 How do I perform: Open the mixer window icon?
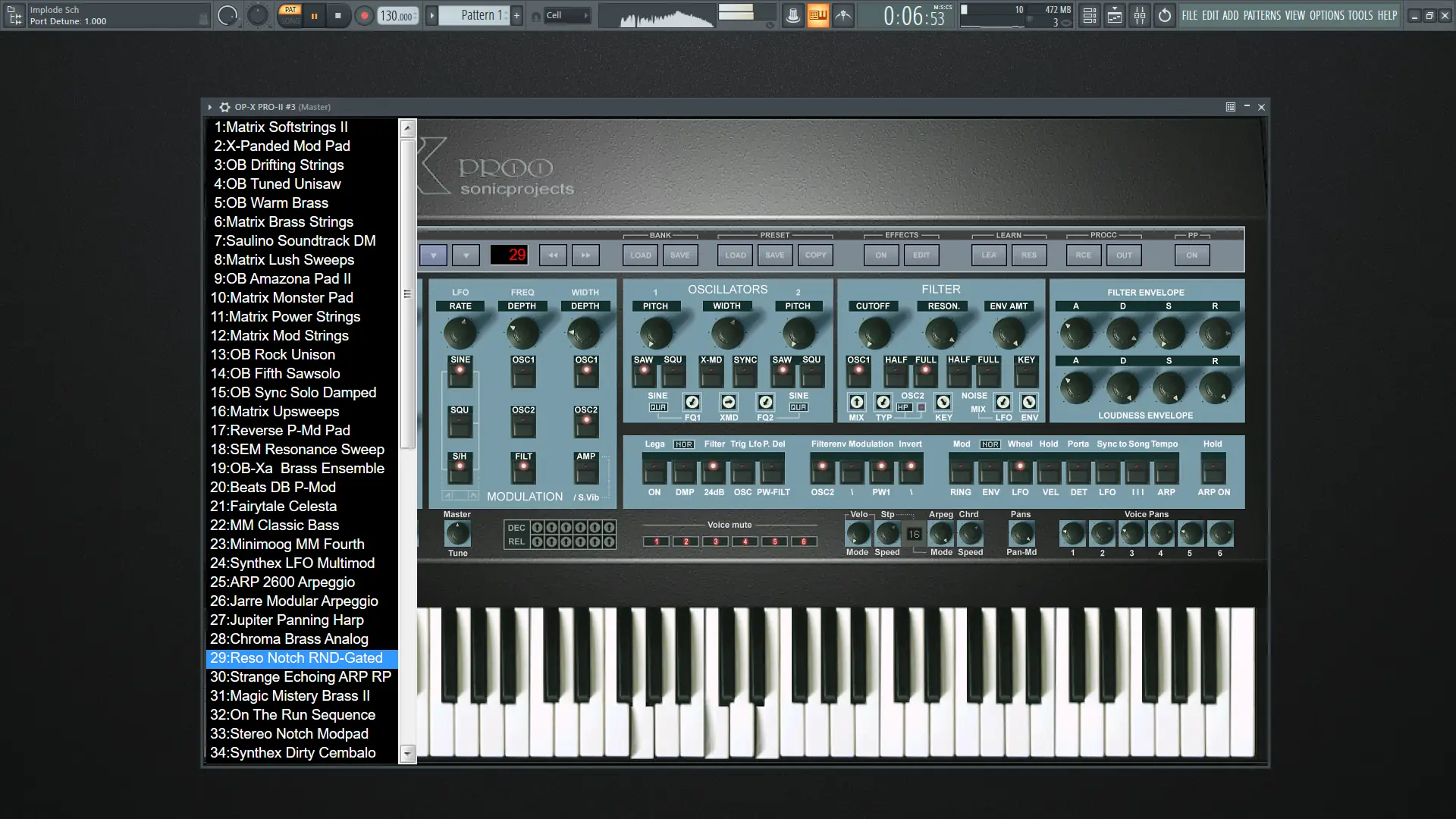tap(1140, 15)
